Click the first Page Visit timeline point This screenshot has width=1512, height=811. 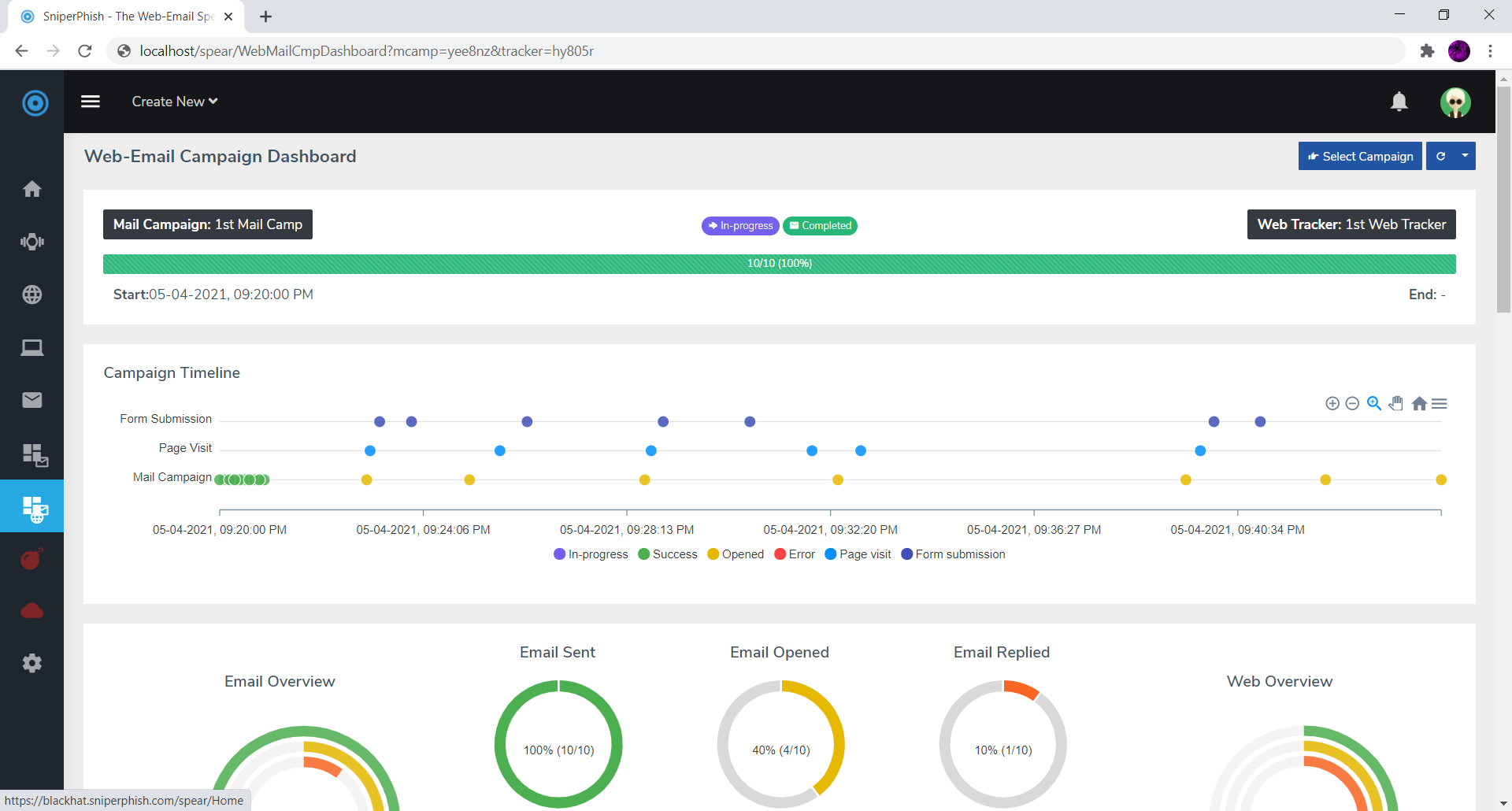[370, 451]
